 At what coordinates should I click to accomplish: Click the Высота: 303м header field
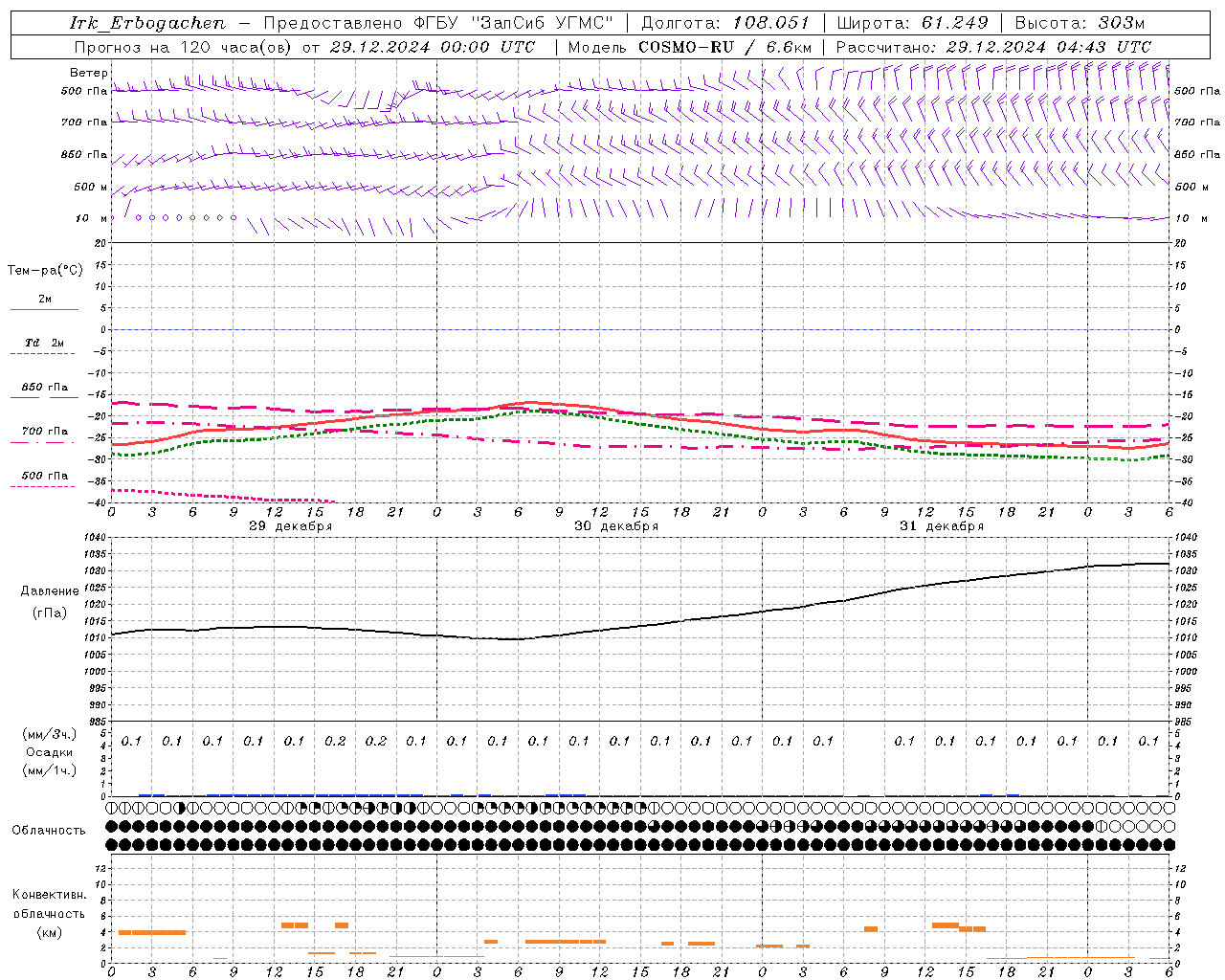click(x=1080, y=23)
